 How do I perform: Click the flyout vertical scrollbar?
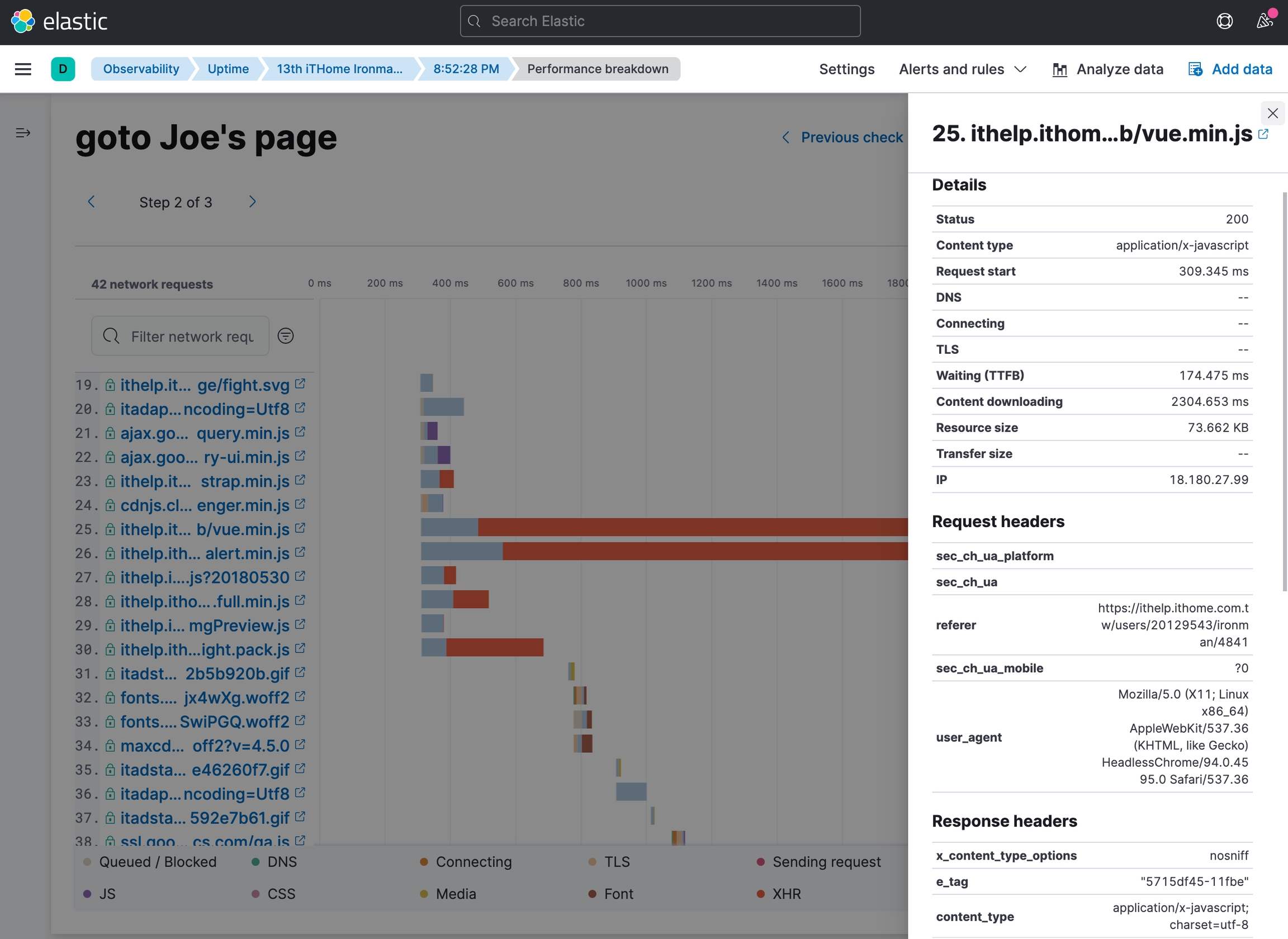pyautogui.click(x=1285, y=392)
